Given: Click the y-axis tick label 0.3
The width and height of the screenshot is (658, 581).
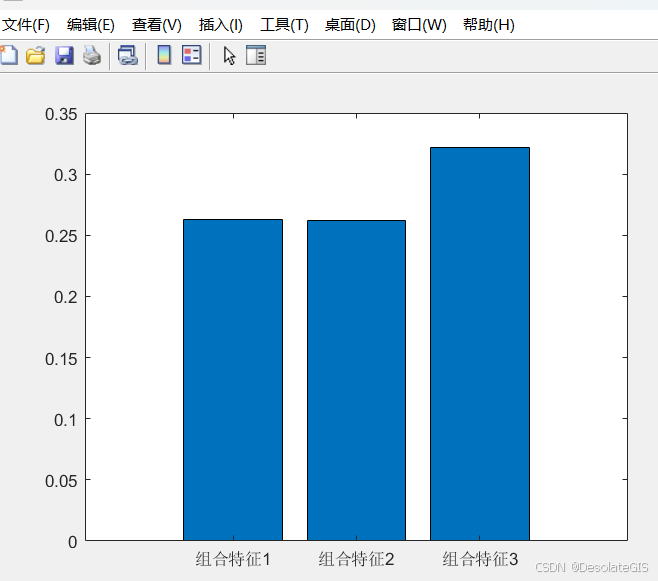Looking at the screenshot, I should coord(66,175).
